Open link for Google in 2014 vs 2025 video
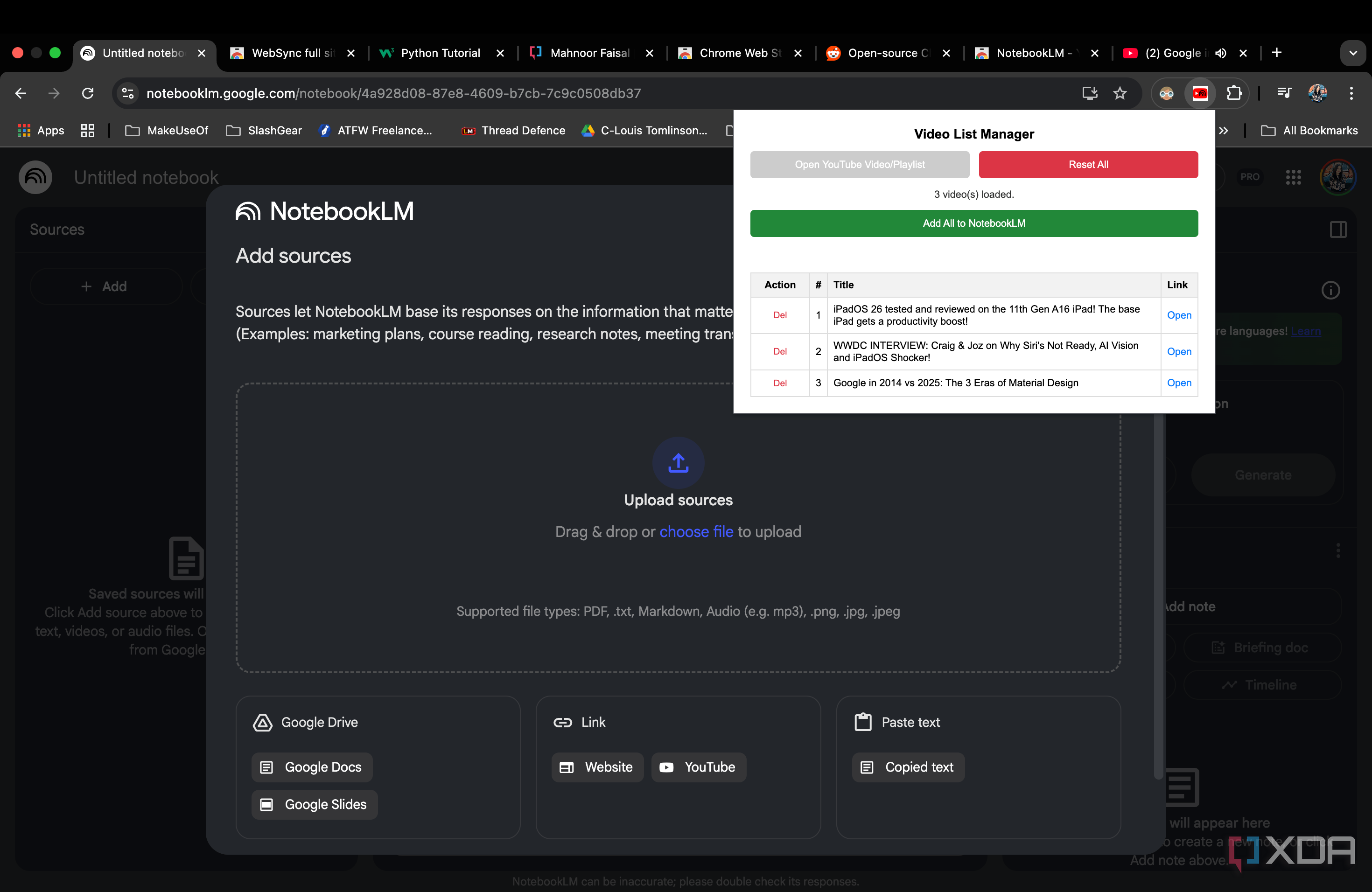Image resolution: width=1372 pixels, height=892 pixels. (1179, 383)
